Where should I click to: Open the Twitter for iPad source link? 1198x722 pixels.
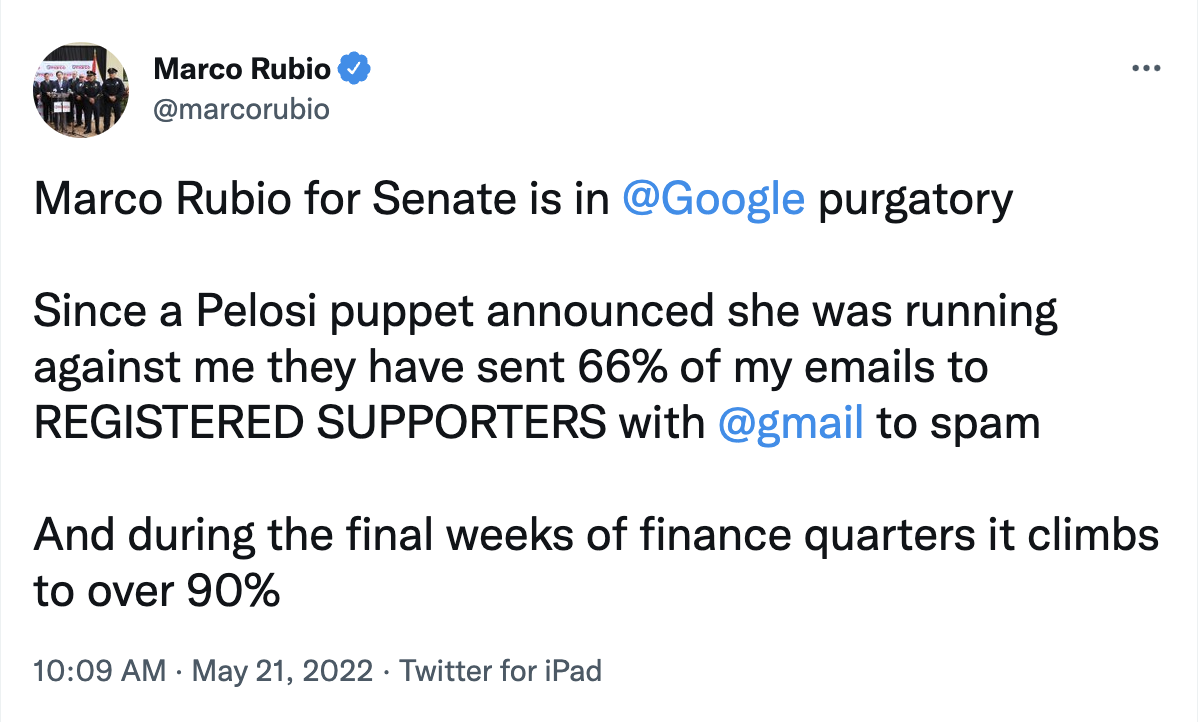tap(501, 670)
